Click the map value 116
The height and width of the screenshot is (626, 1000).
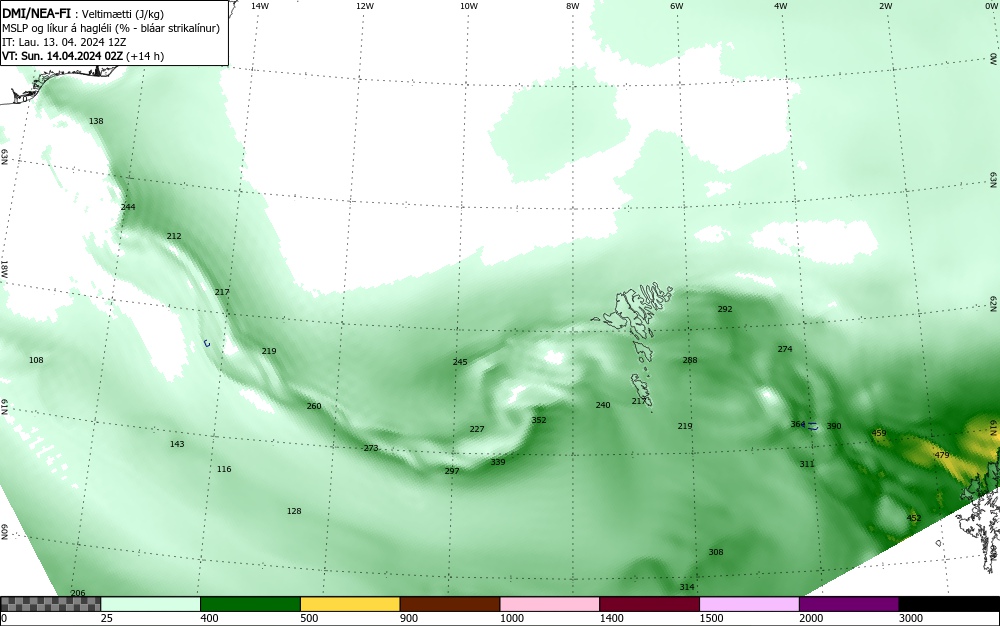pos(224,469)
